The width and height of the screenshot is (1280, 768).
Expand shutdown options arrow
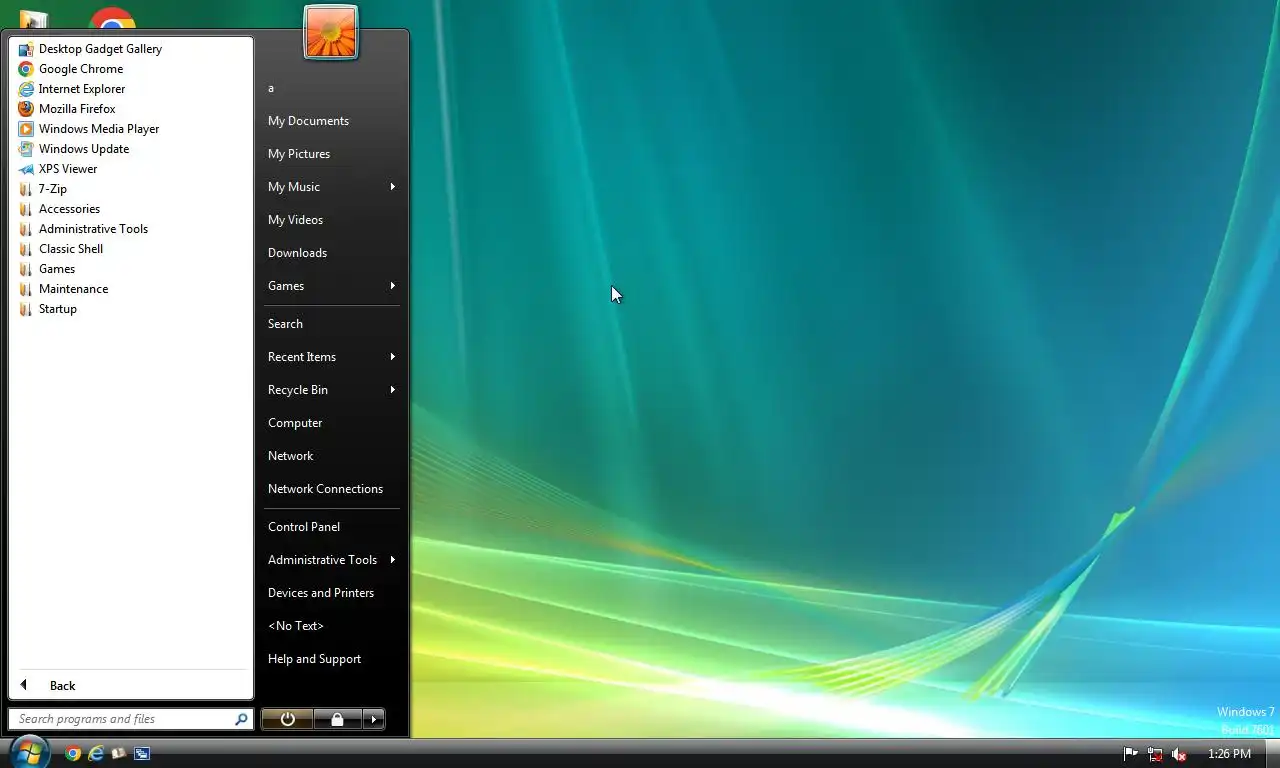374,719
